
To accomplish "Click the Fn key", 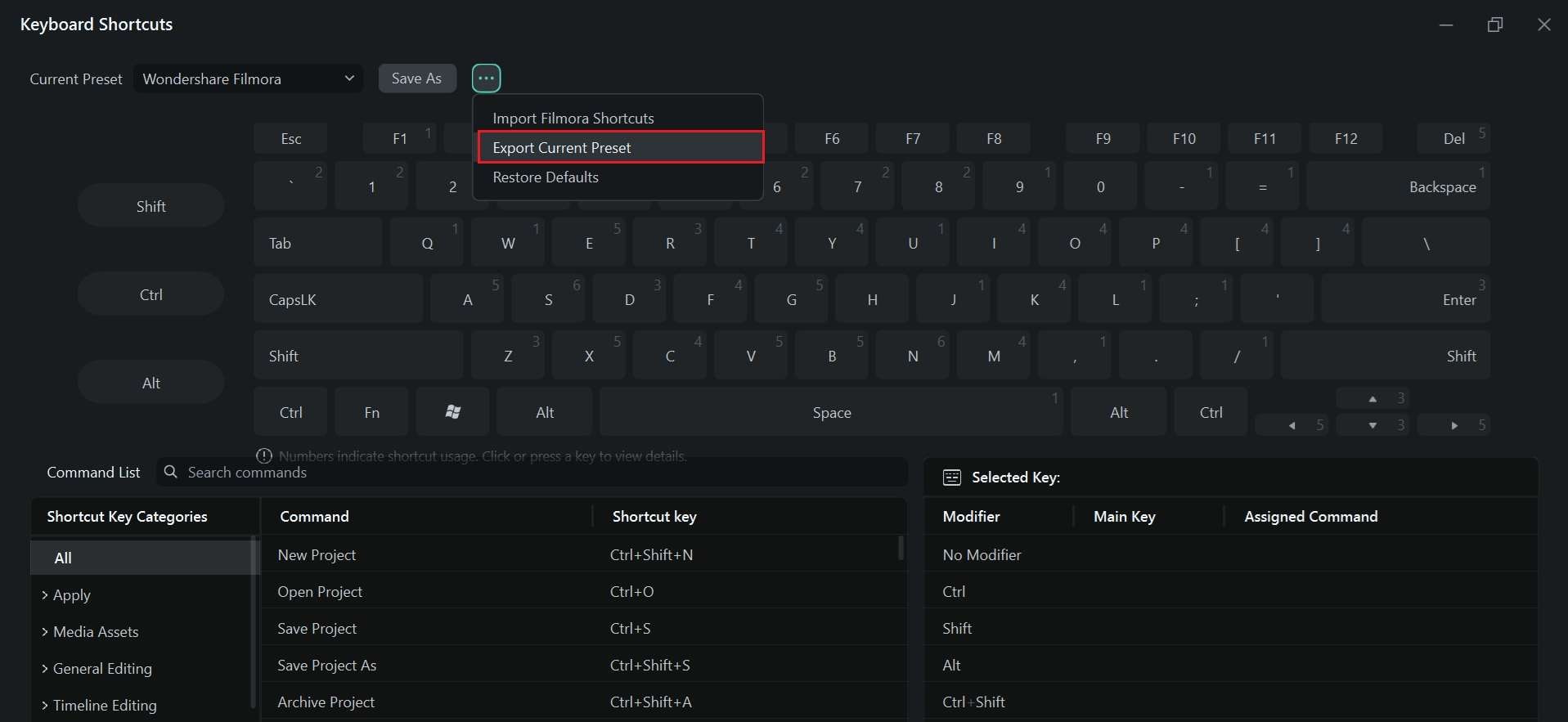I will 371,412.
